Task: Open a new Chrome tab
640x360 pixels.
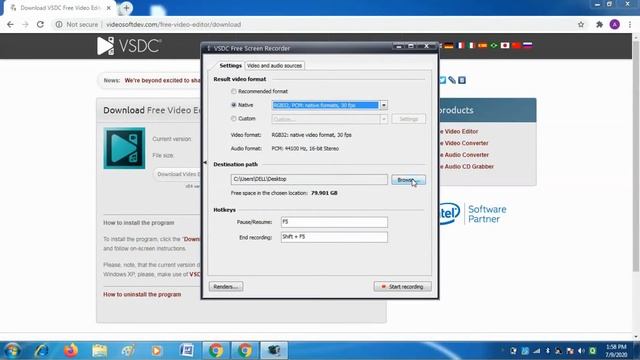Action: [127, 8]
